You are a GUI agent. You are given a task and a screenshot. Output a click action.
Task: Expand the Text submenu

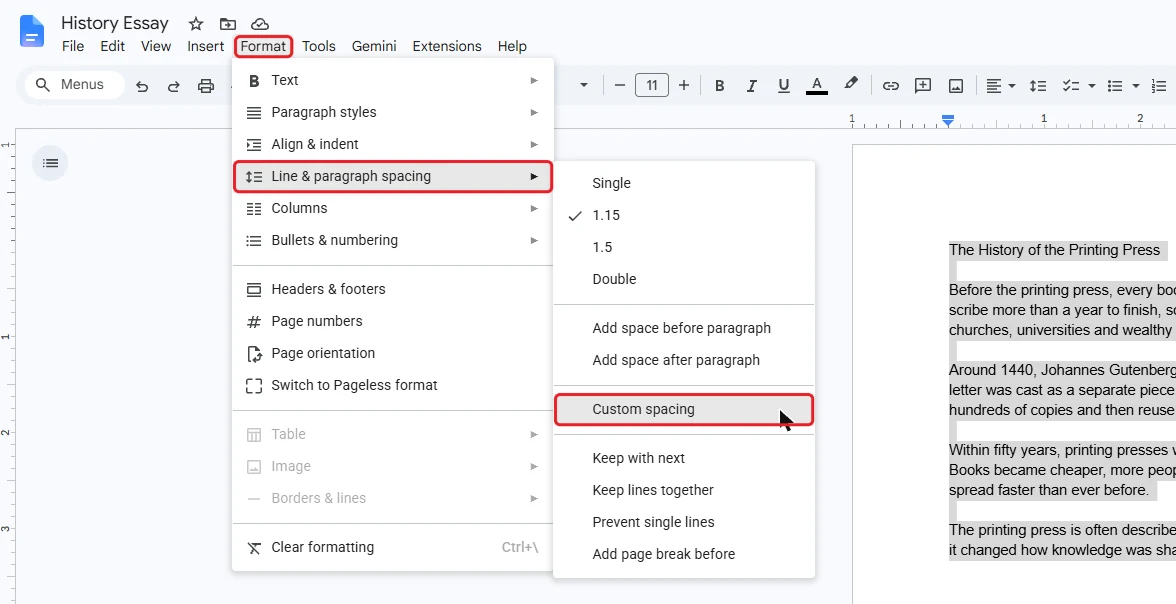tap(393, 80)
